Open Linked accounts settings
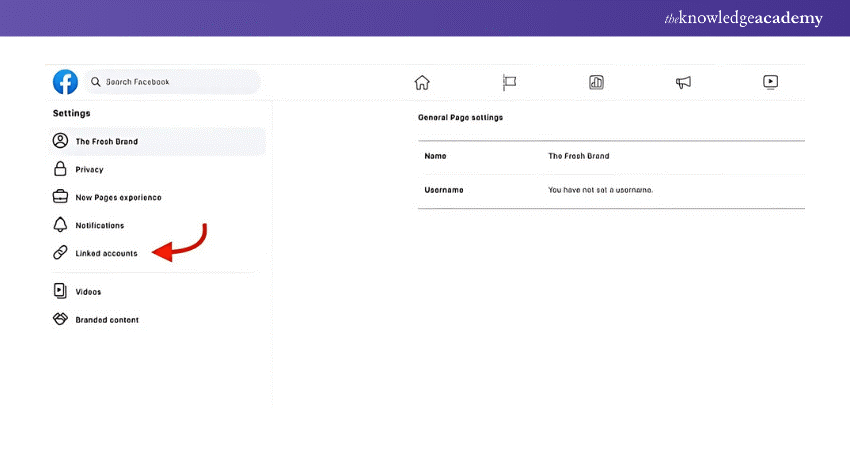This screenshot has height=450, width=850. 107,253
